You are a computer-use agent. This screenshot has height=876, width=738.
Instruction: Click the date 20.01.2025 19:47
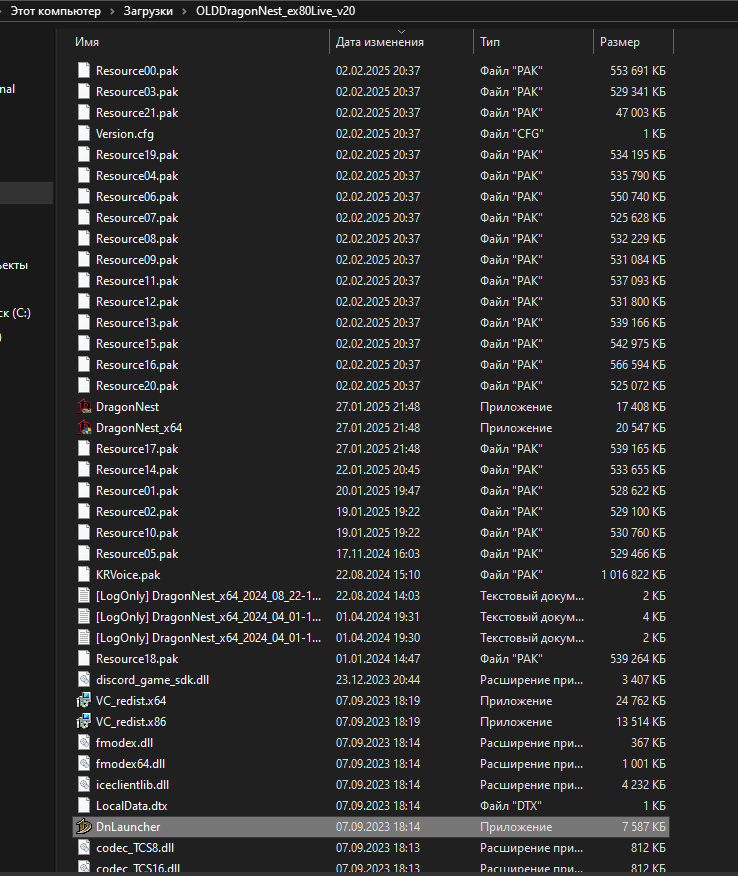point(378,491)
